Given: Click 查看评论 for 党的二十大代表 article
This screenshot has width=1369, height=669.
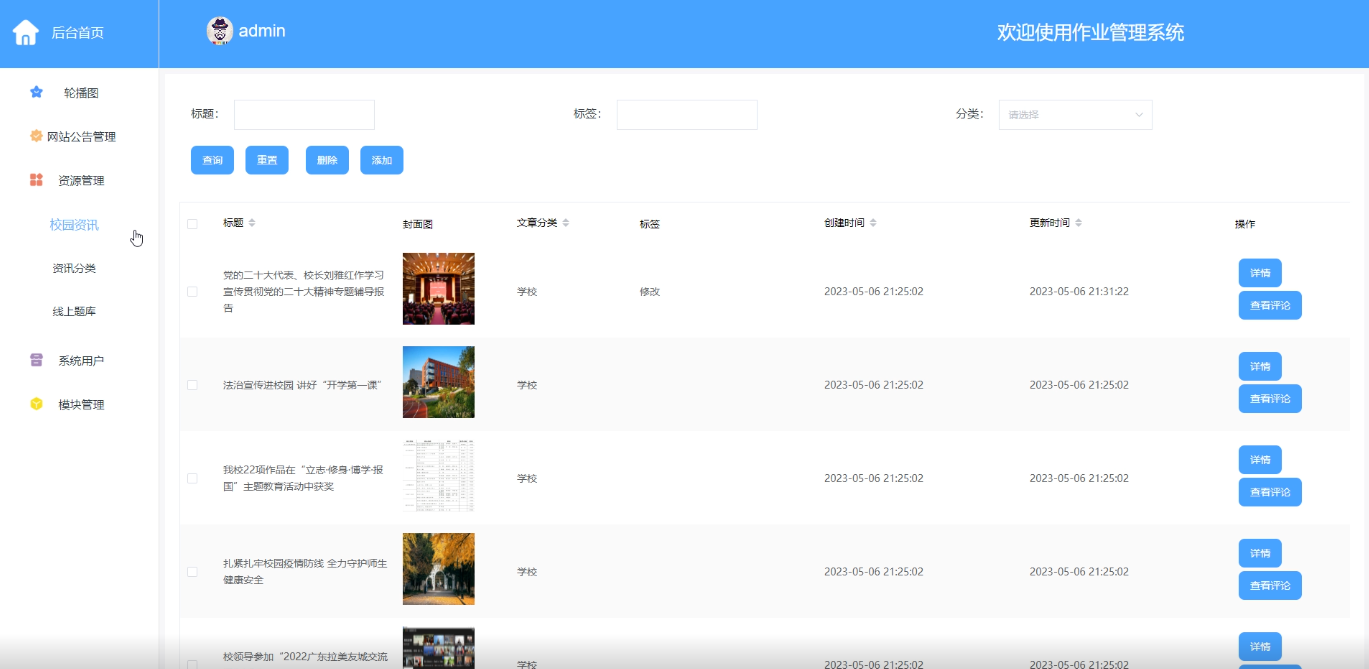Looking at the screenshot, I should [1270, 305].
